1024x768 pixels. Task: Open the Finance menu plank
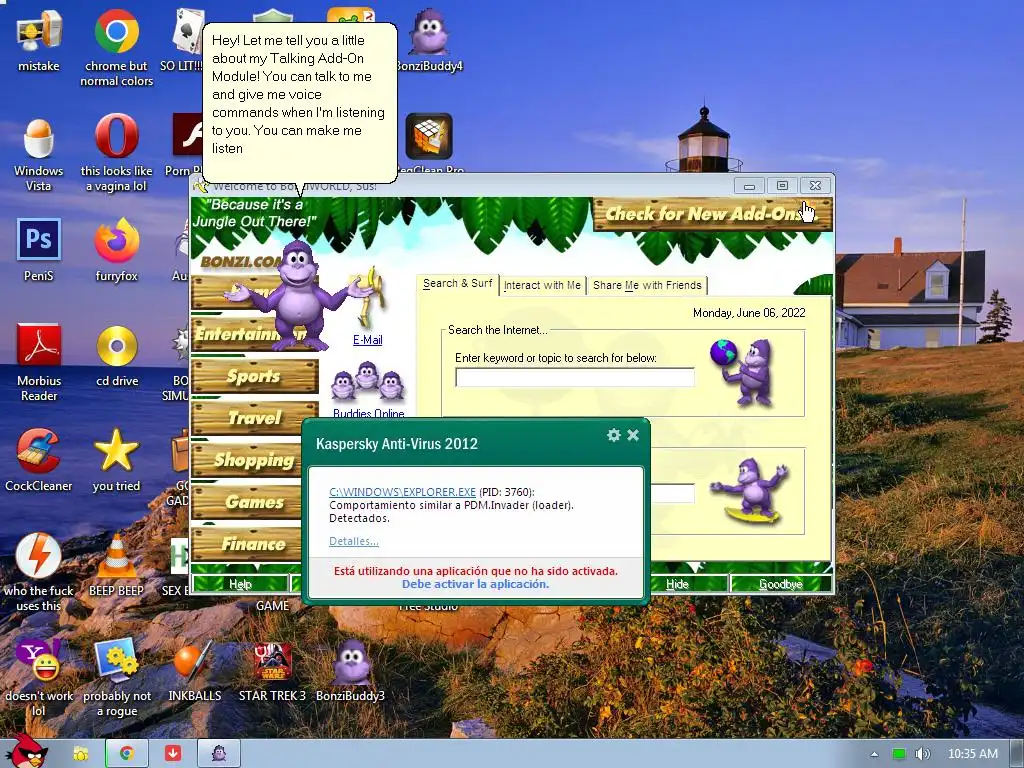pos(248,543)
